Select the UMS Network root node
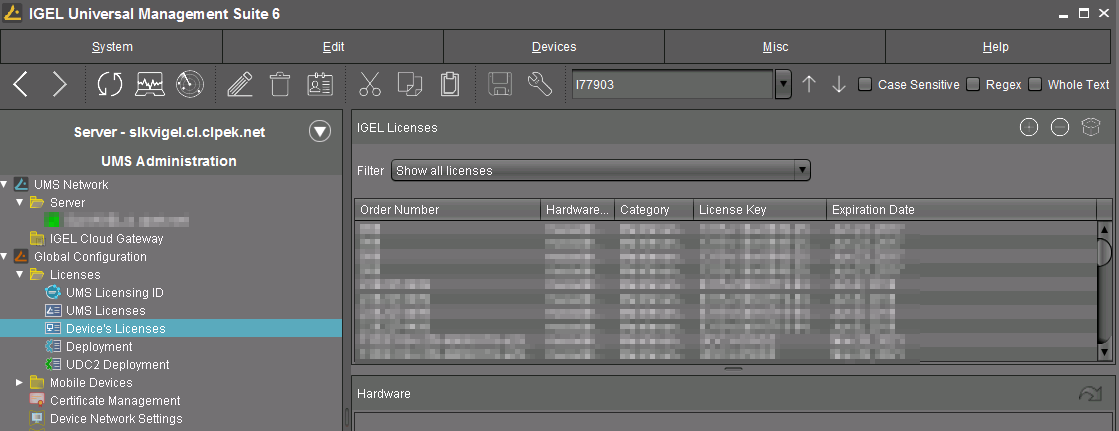 71,185
